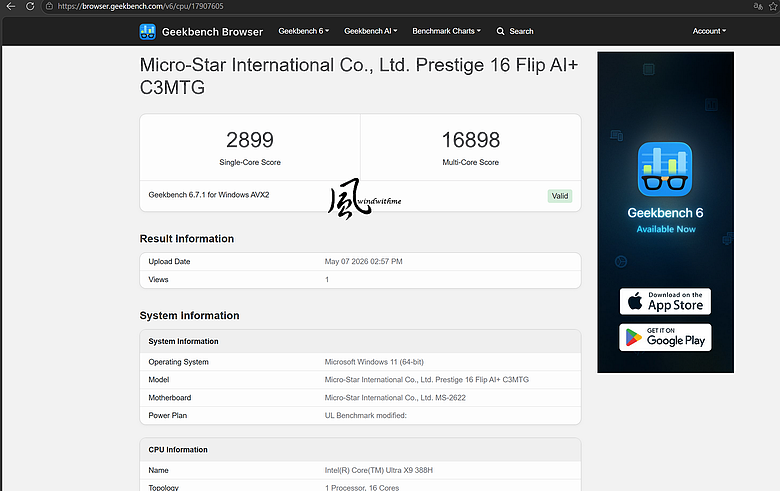780x491 pixels.
Task: Click the System Information section heading
Action: click(189, 316)
